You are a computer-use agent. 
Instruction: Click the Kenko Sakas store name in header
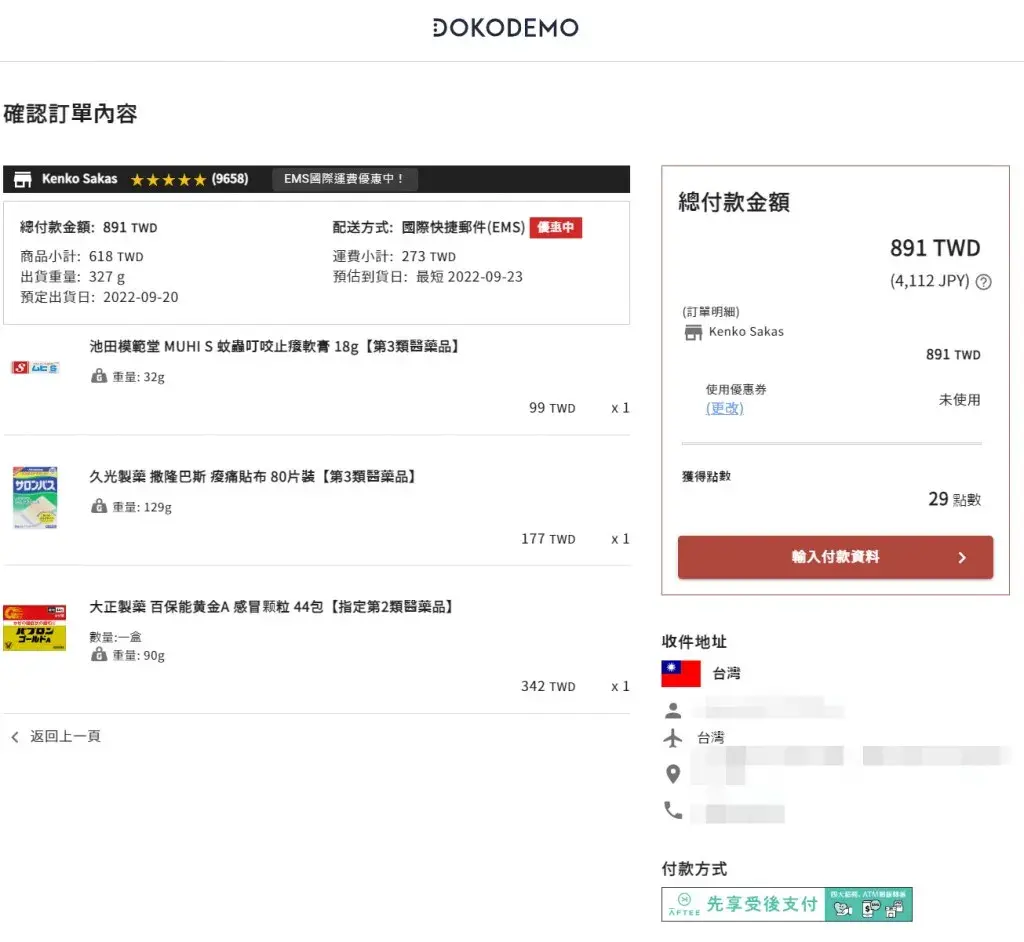pos(80,179)
